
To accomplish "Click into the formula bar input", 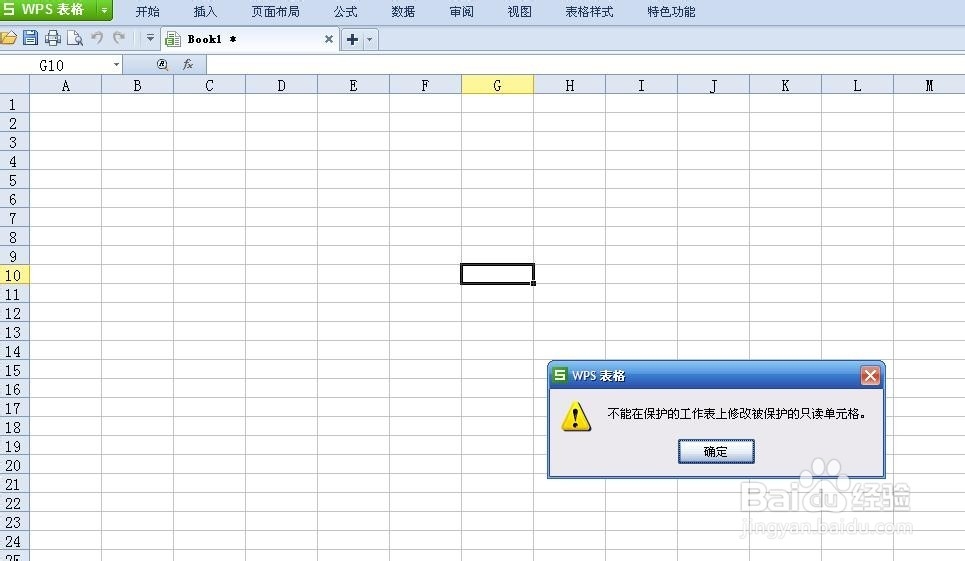I will [x=585, y=65].
